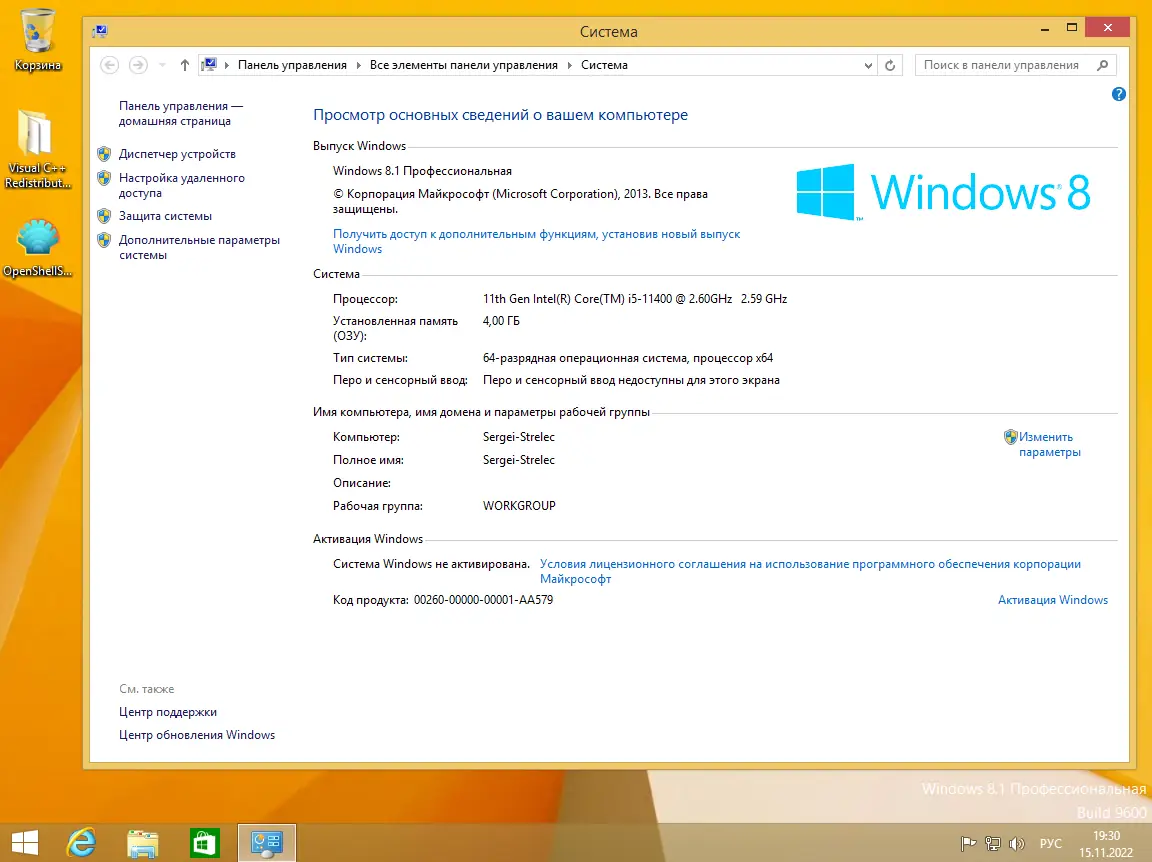Go forward with the navigation arrow
This screenshot has height=862, width=1152.
tap(137, 65)
